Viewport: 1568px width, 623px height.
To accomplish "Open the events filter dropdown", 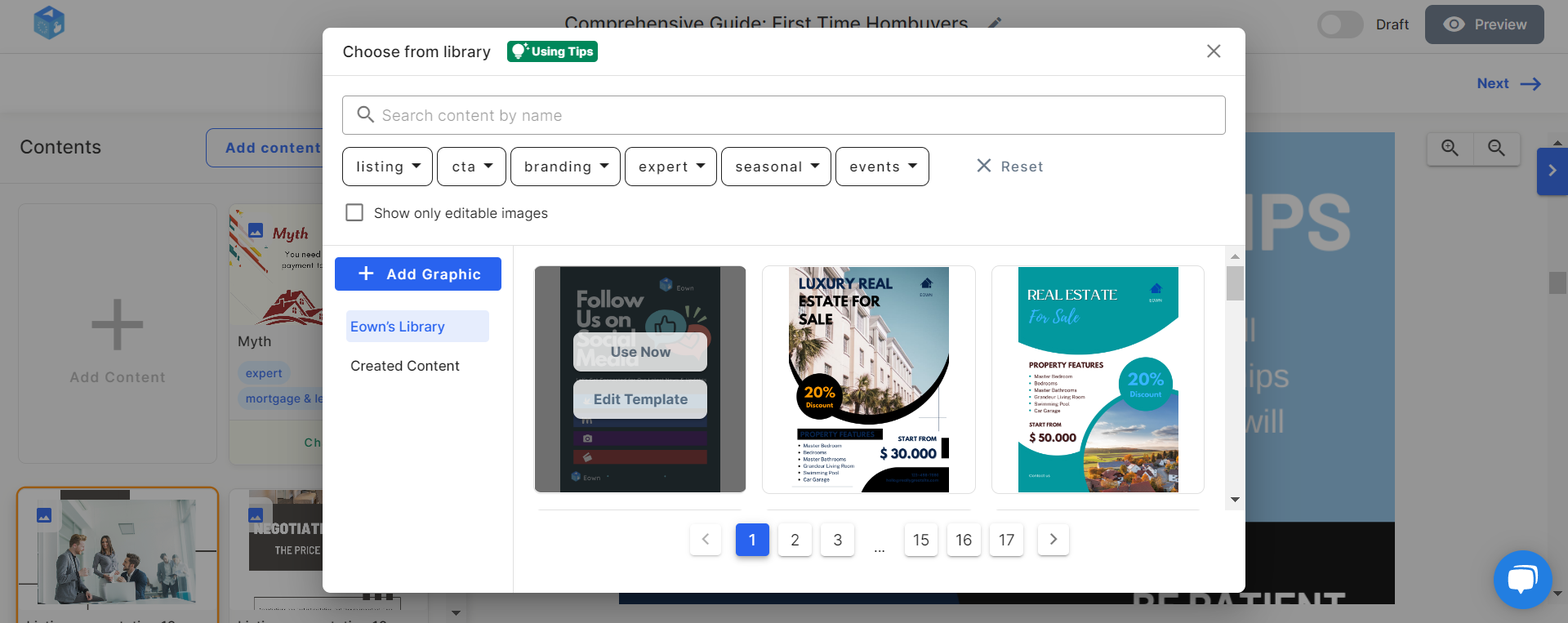I will point(882,167).
